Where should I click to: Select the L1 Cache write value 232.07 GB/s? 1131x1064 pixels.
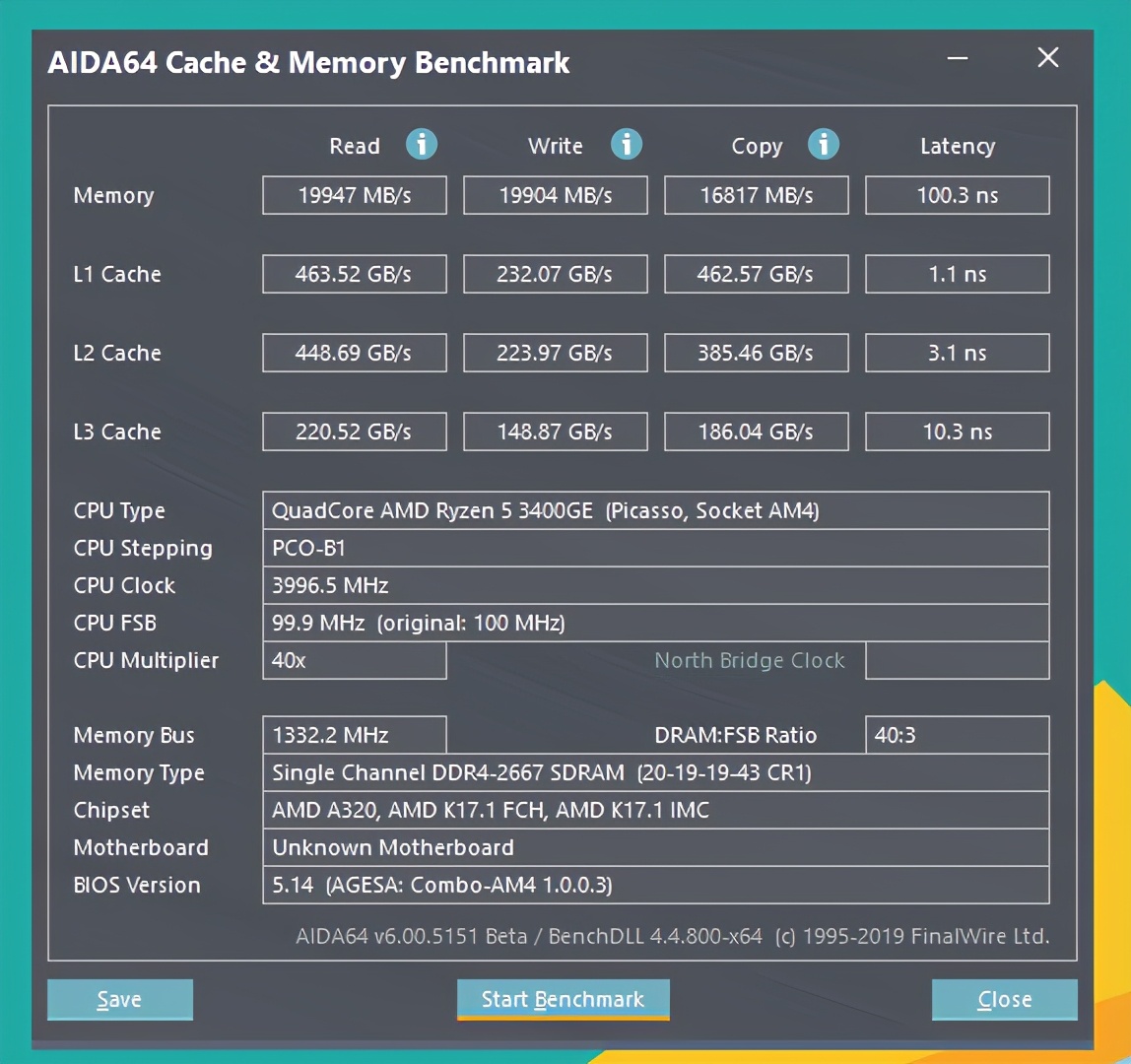point(556,274)
